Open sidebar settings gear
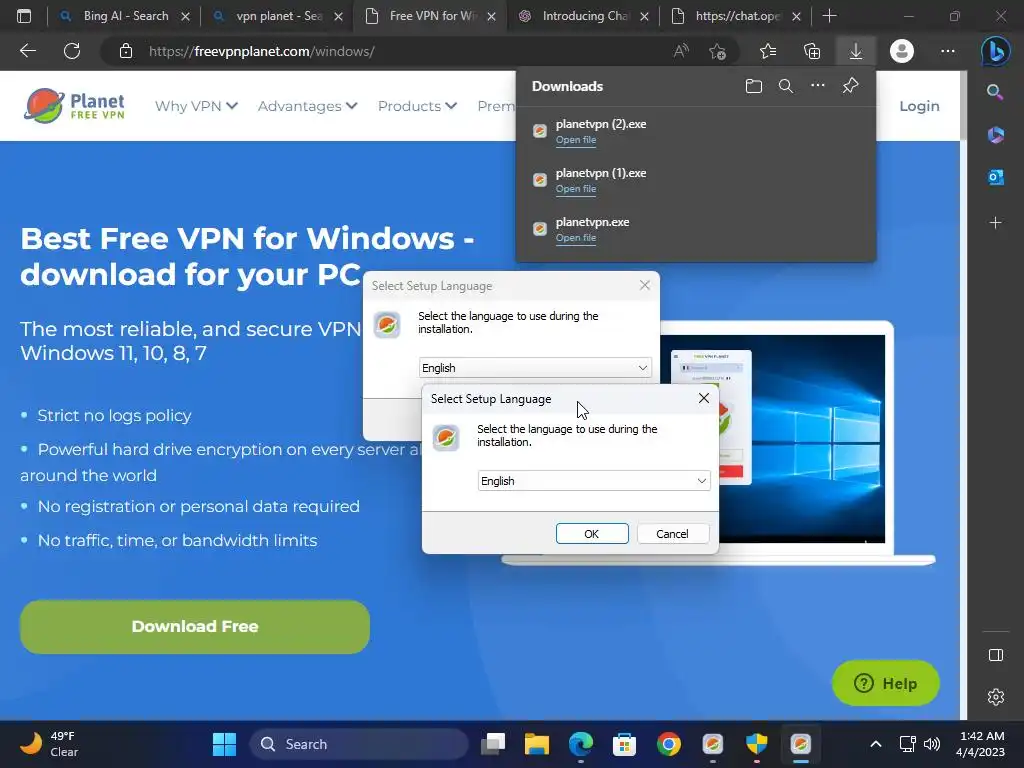Viewport: 1024px width, 768px height. click(995, 697)
